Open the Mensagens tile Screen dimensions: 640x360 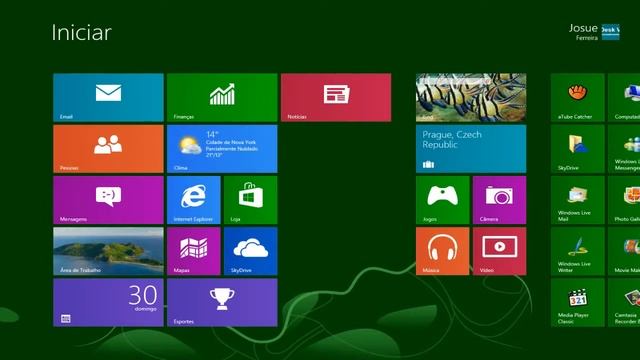[x=108, y=200]
